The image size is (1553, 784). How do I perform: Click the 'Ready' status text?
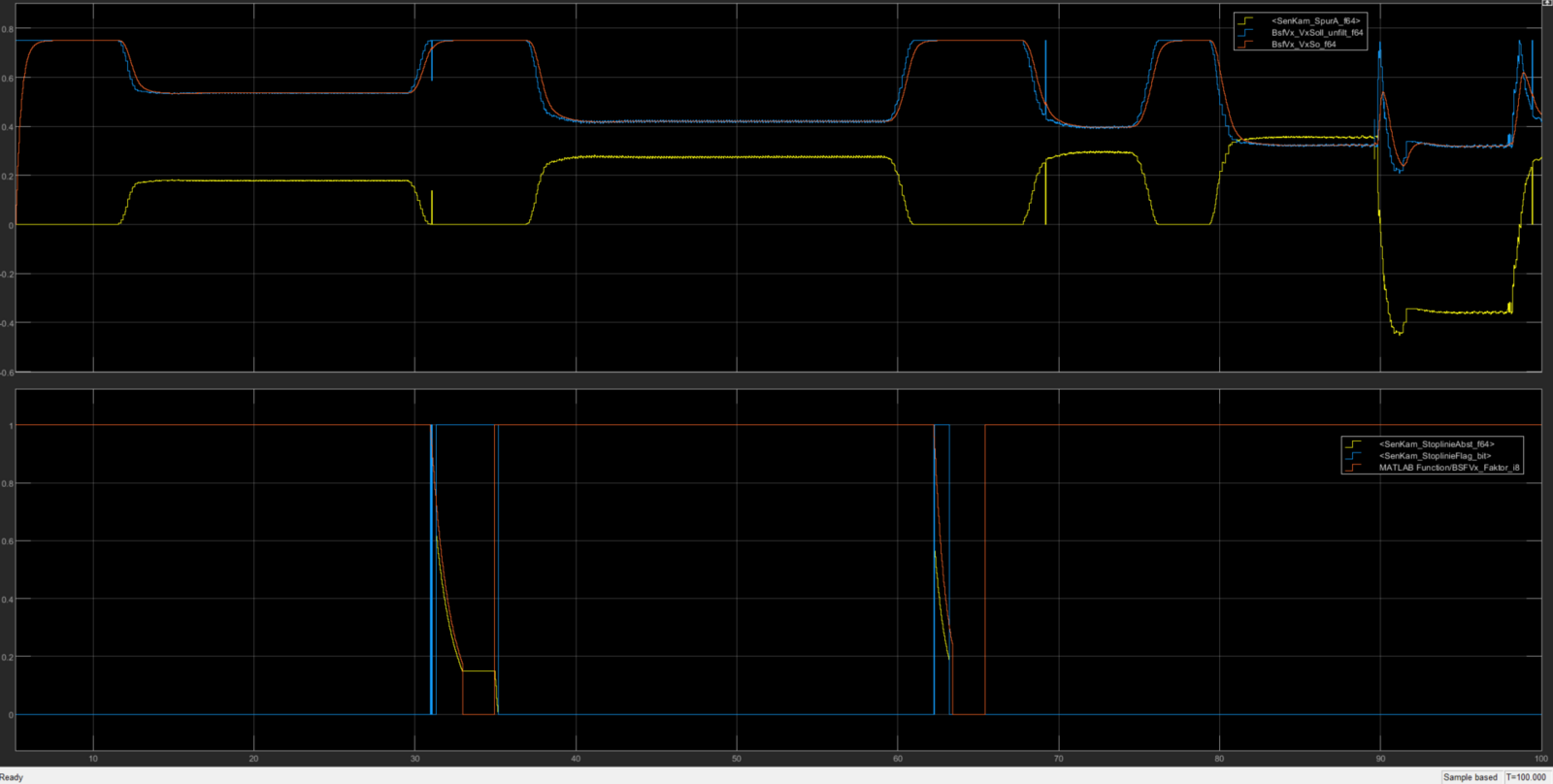tap(12, 777)
